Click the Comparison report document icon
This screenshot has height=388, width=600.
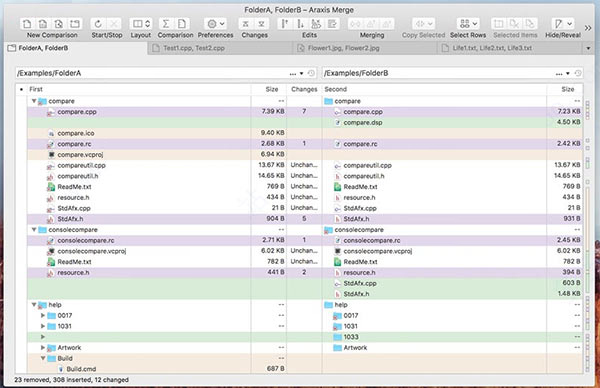tap(182, 24)
